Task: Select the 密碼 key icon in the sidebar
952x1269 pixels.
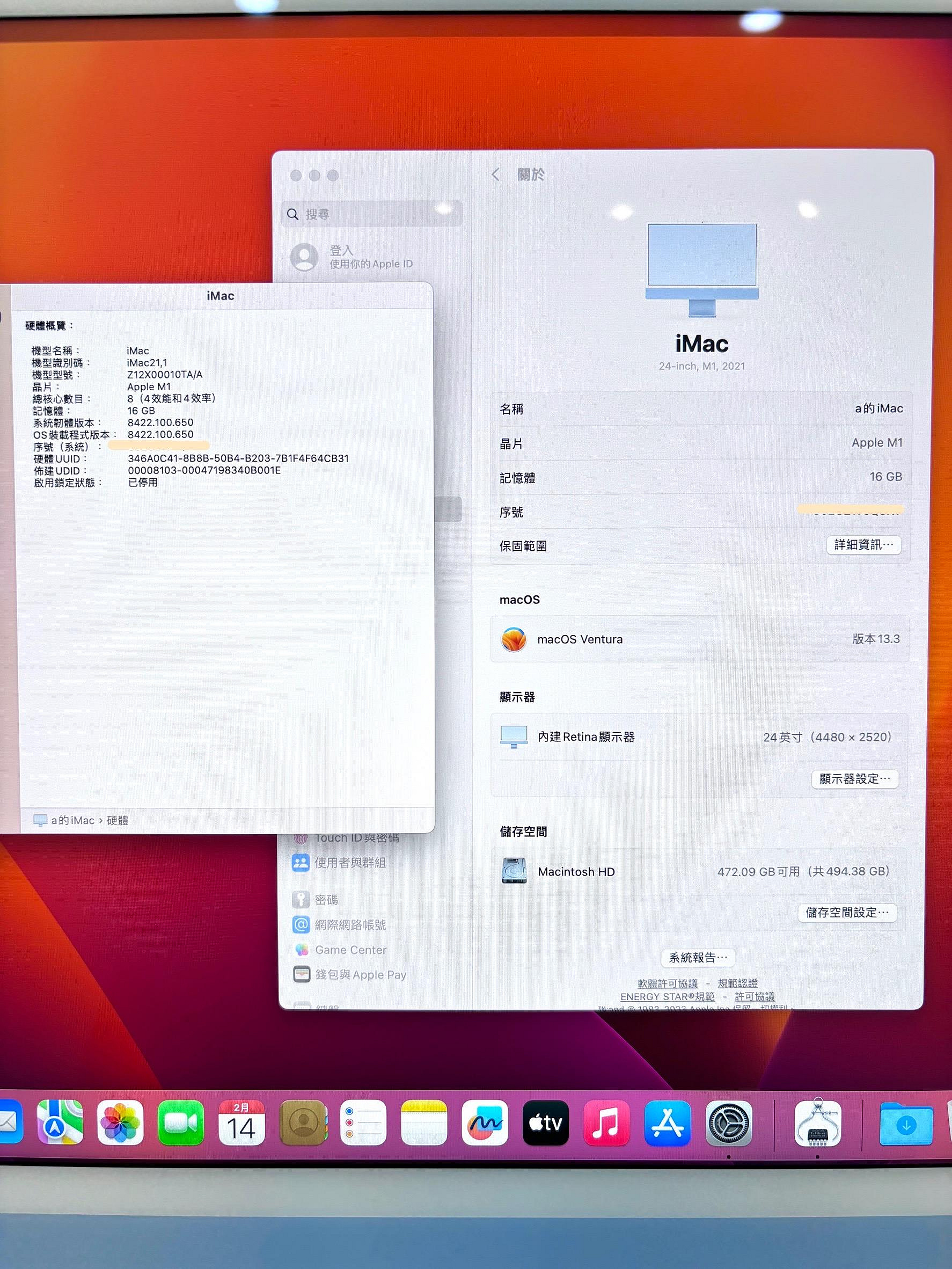Action: 301,900
